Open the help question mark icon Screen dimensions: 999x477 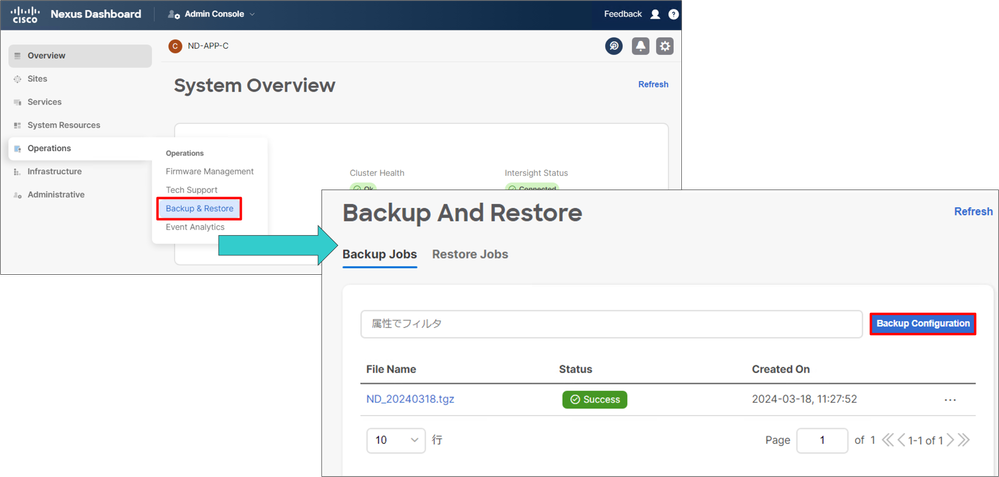(673, 14)
